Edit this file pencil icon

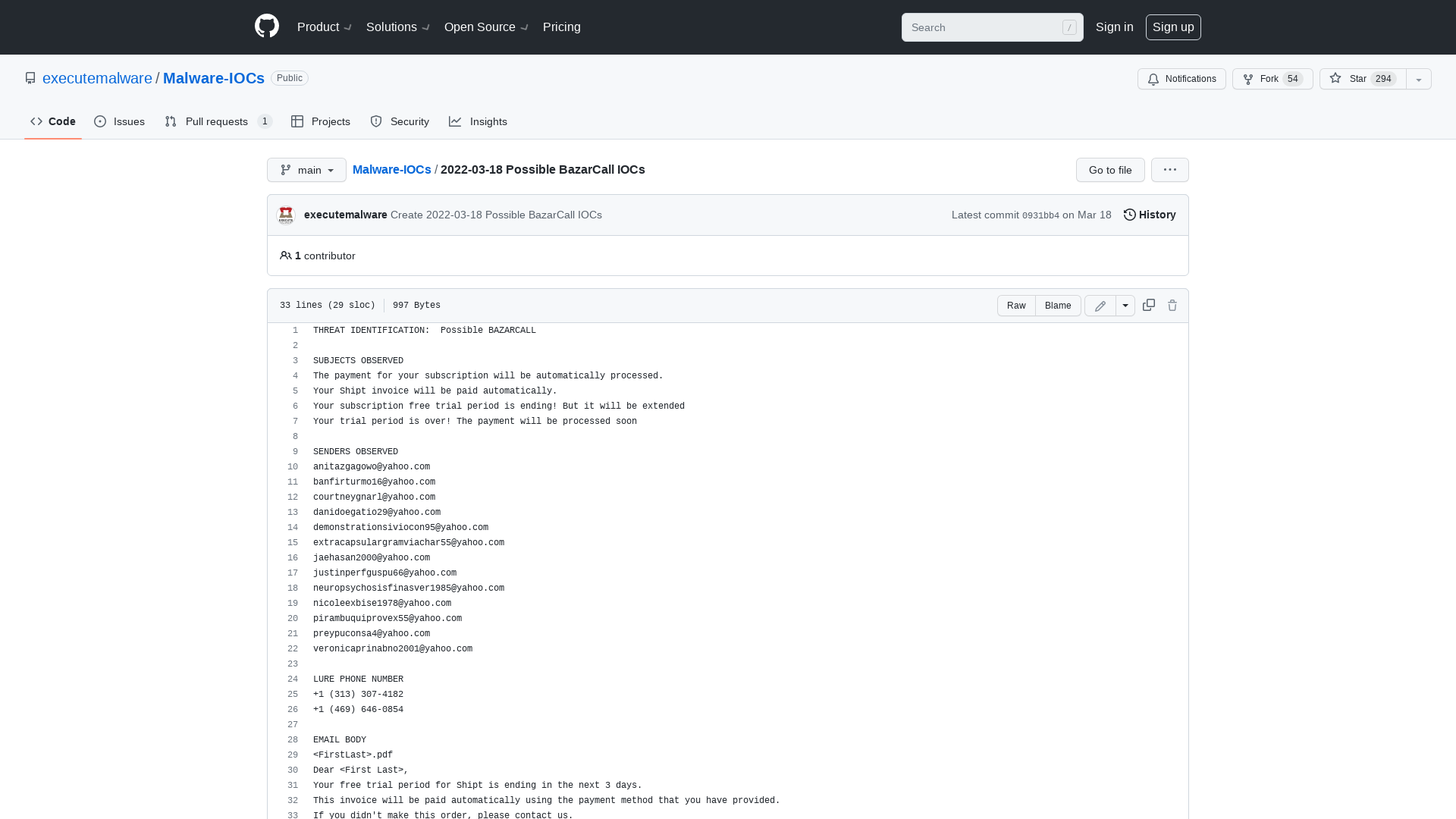(1100, 306)
